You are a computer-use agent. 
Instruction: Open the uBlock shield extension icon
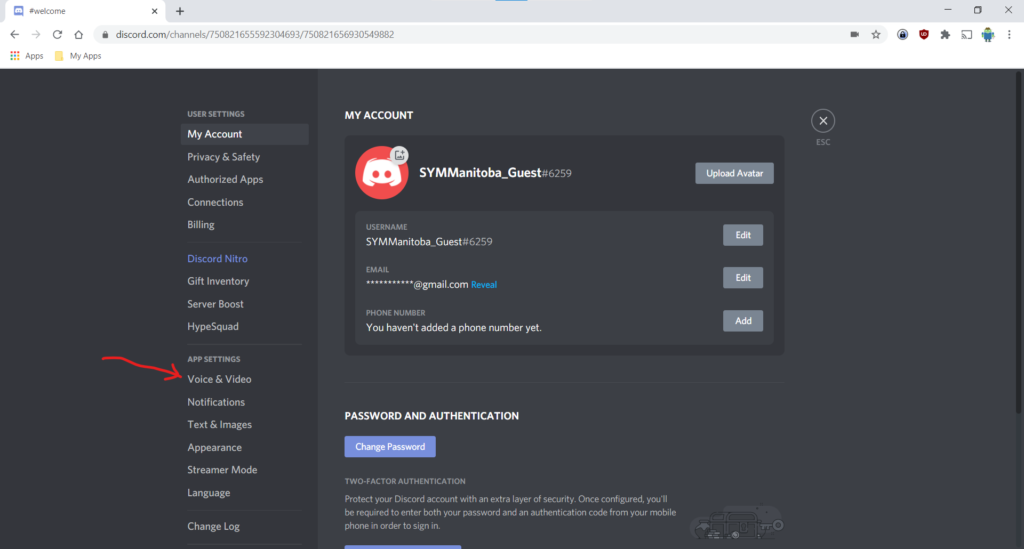[923, 35]
